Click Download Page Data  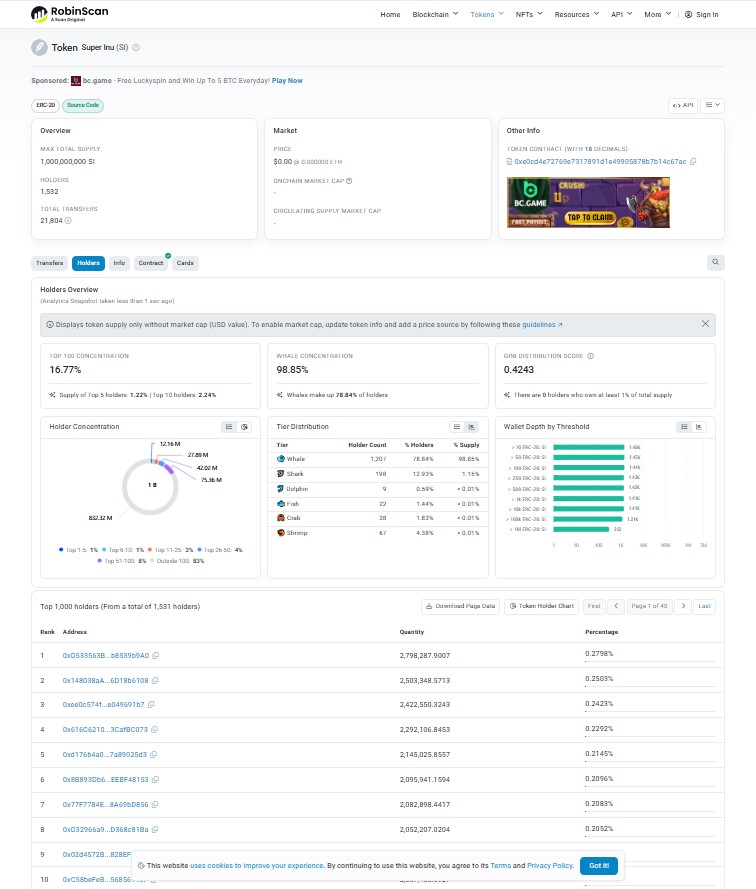[x=460, y=606]
